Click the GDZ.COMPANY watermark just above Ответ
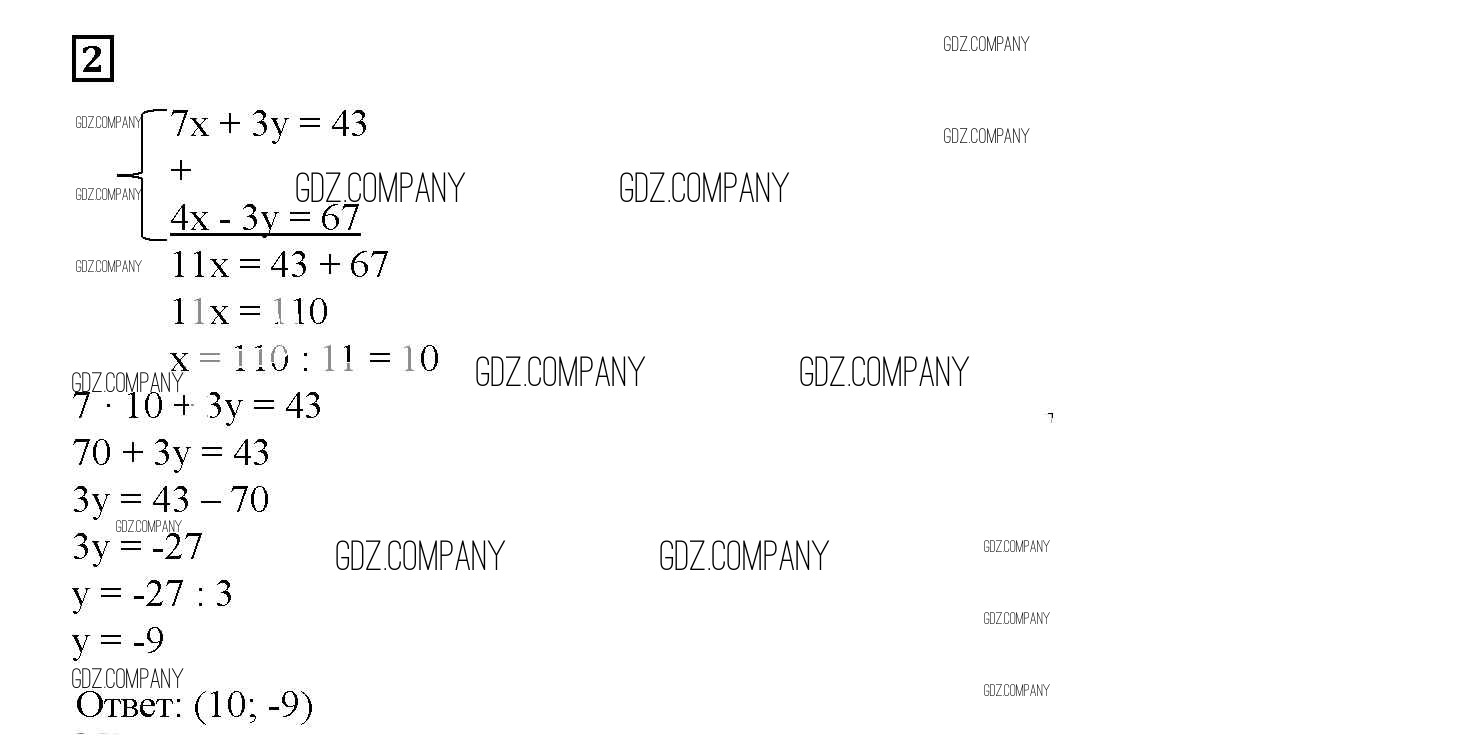 point(127,679)
